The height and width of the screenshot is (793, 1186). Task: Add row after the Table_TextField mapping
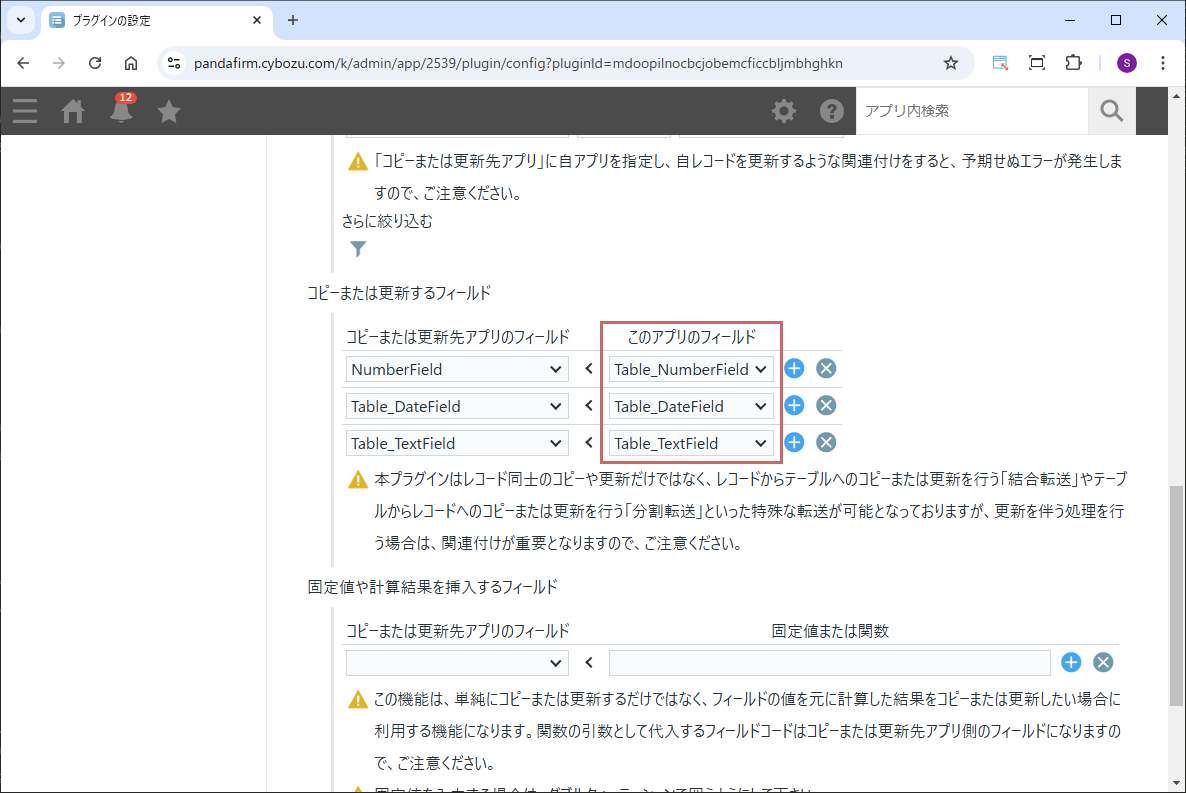tap(794, 443)
